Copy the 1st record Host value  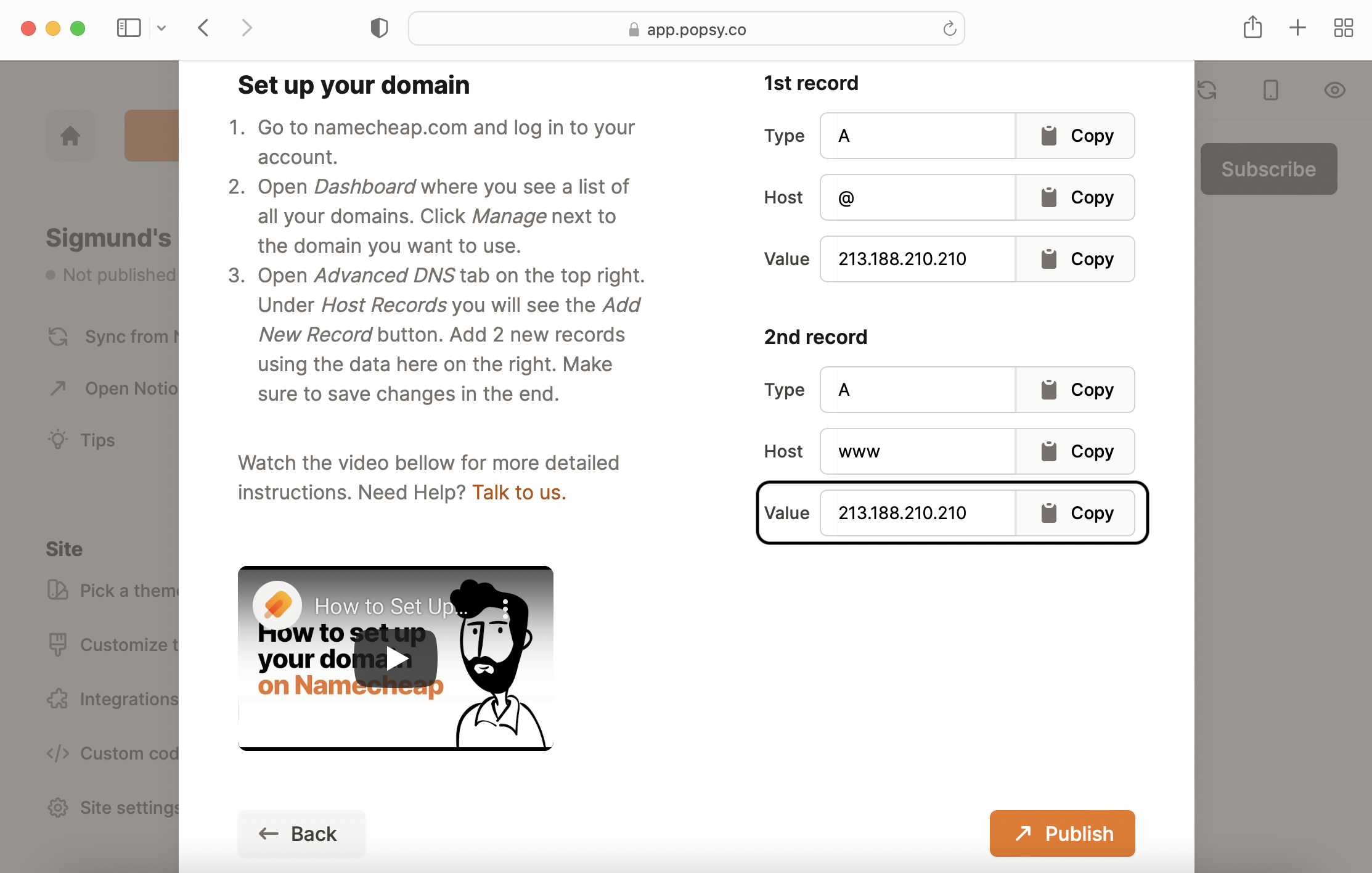tap(1076, 197)
